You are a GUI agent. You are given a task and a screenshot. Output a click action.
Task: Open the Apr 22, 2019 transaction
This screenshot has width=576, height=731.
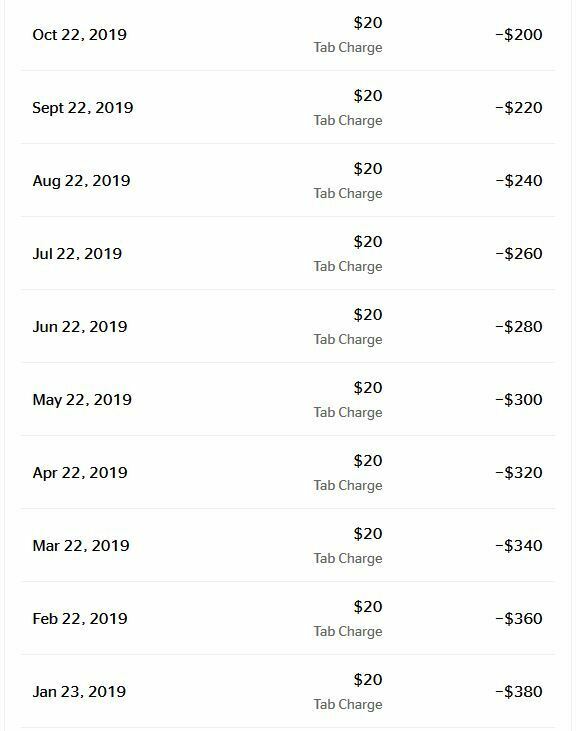click(x=288, y=472)
